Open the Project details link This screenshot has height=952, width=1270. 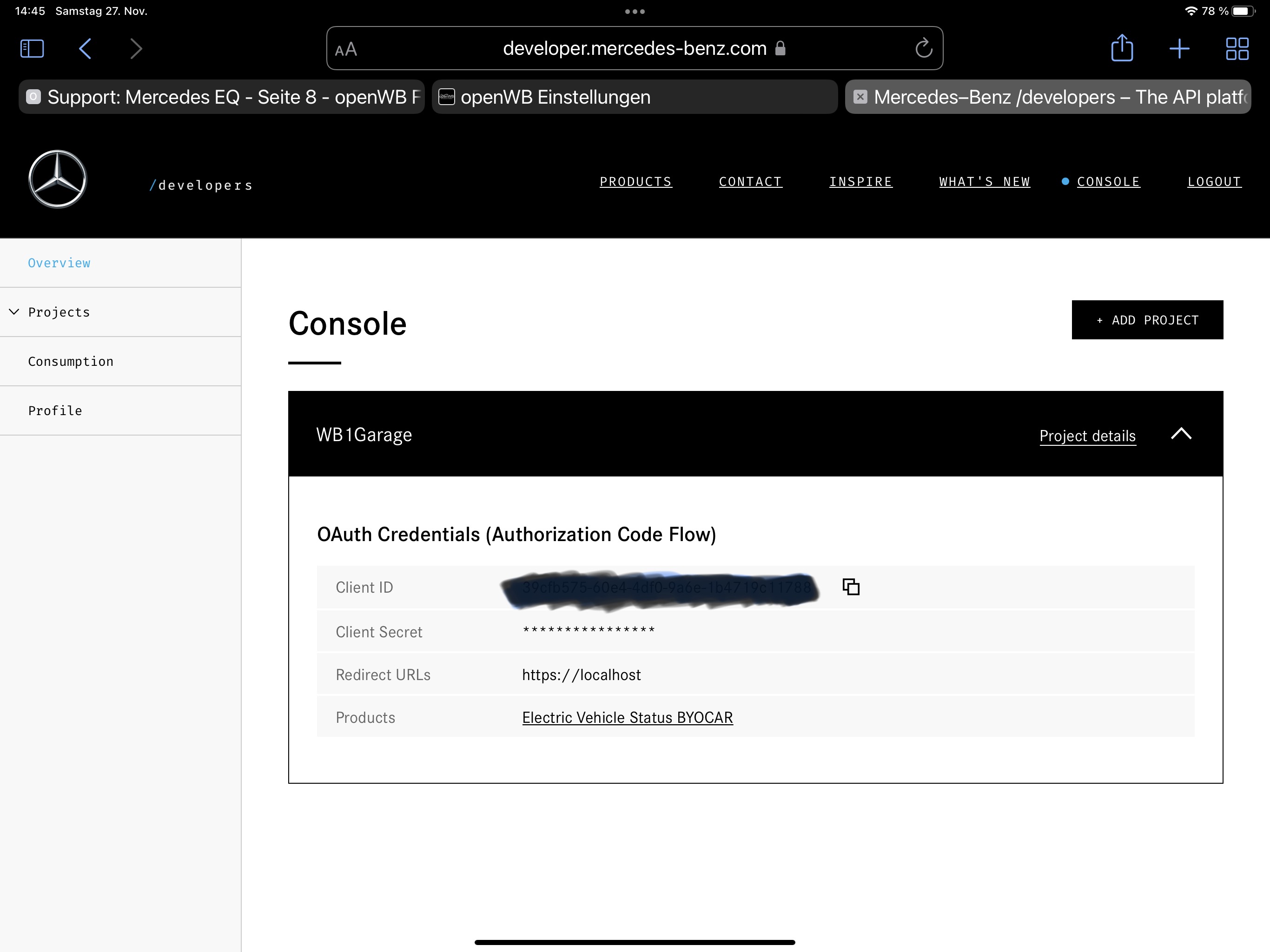pyautogui.click(x=1087, y=436)
